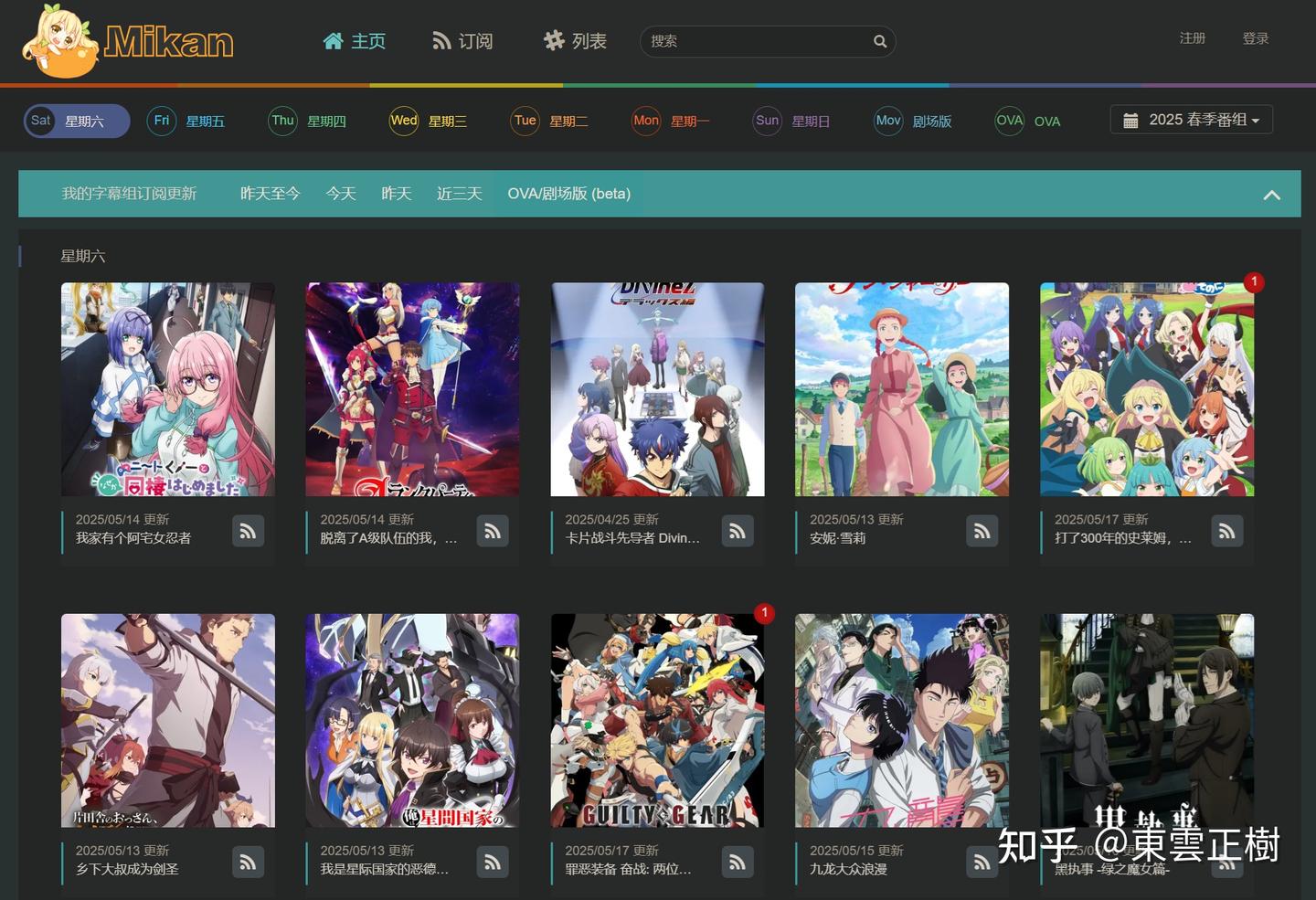Viewport: 1316px width, 900px height.
Task: Switch to OVA/剧场版 (beta) tab
Action: pyautogui.click(x=569, y=194)
